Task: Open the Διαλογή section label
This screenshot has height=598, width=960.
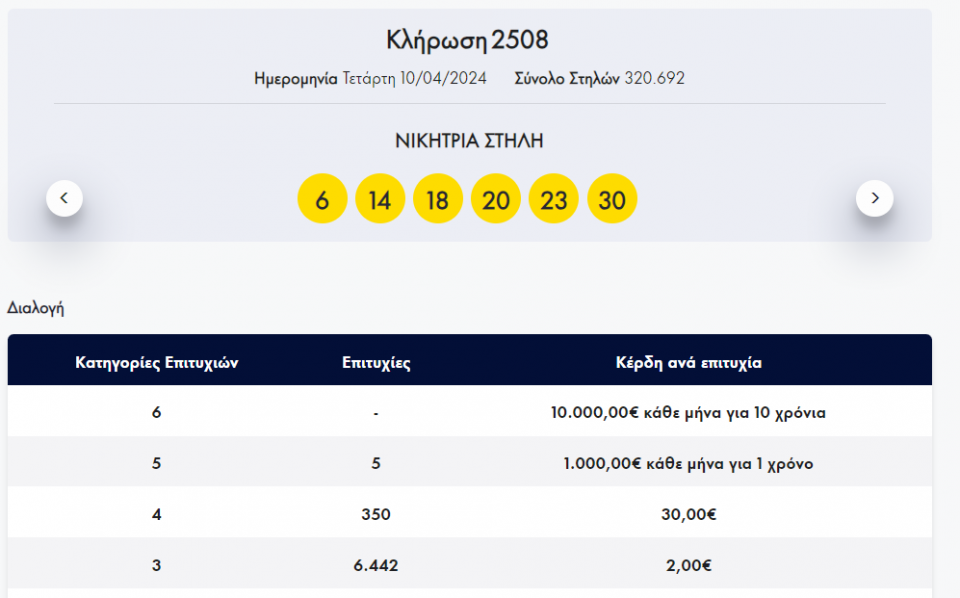Action: tap(36, 308)
